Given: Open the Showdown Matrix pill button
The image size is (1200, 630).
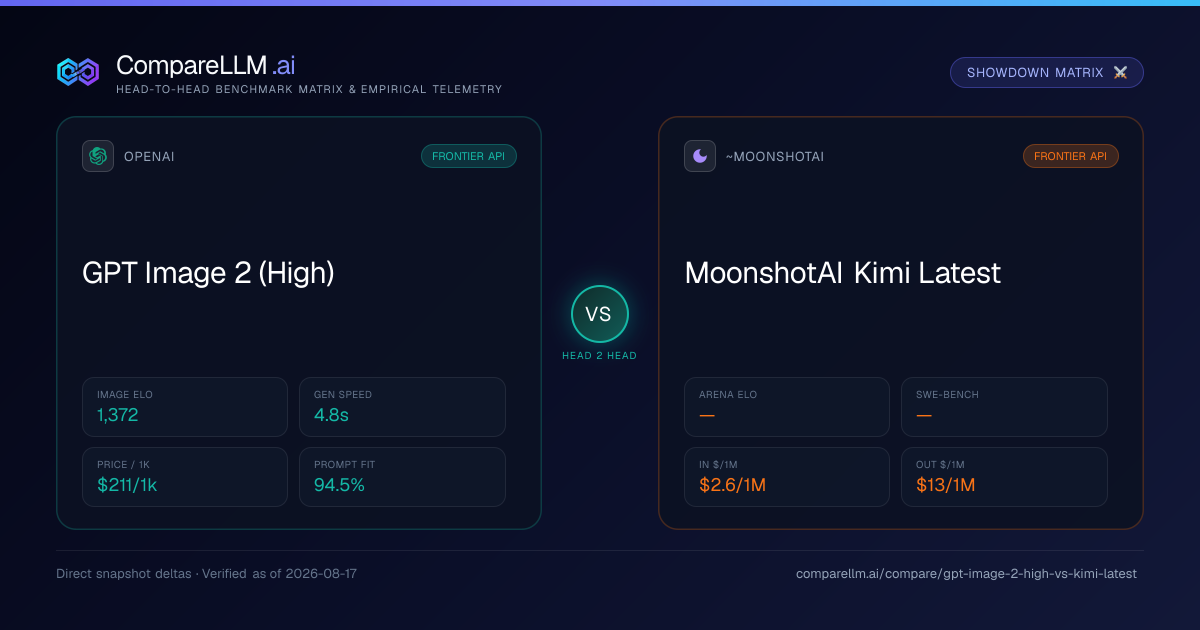Looking at the screenshot, I should click(1047, 73).
